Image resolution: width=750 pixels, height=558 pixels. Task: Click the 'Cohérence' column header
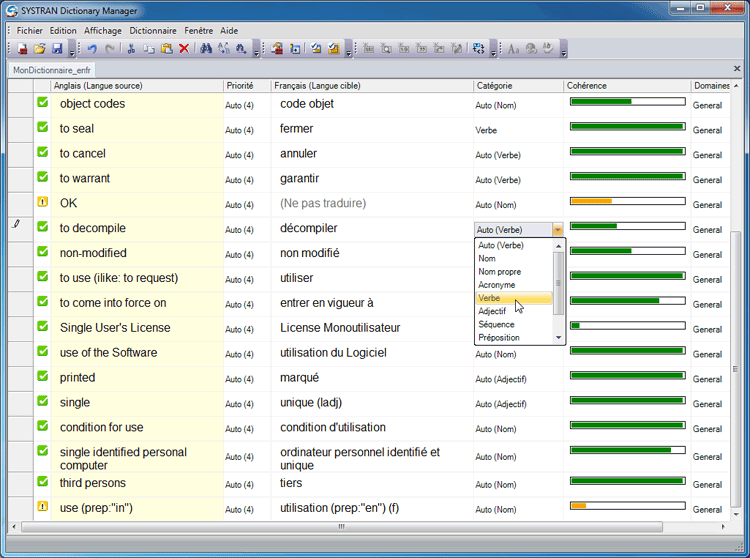point(587,86)
